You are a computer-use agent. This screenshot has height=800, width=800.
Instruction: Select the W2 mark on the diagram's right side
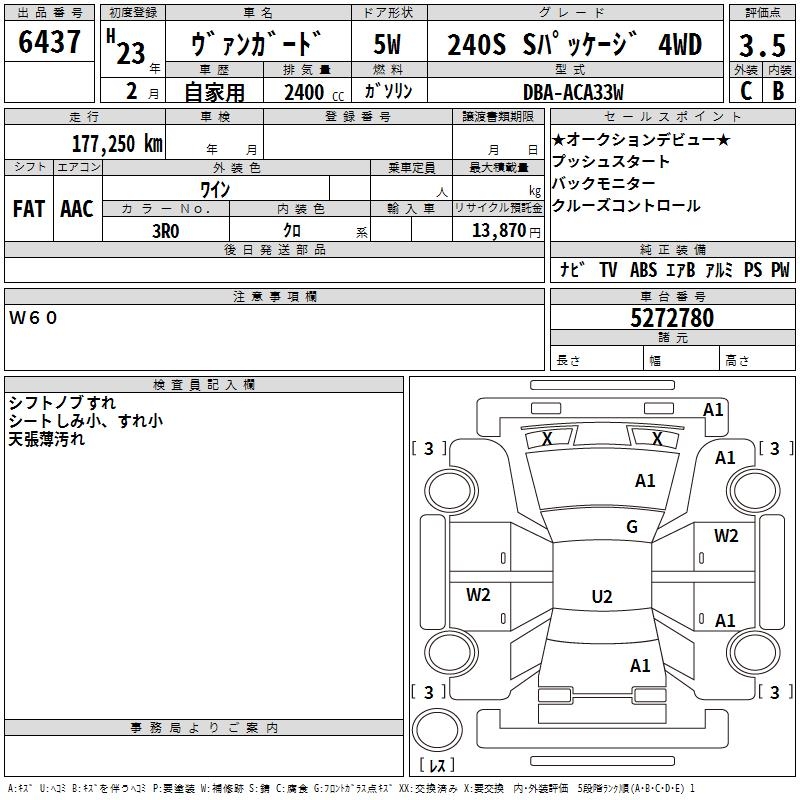click(726, 536)
